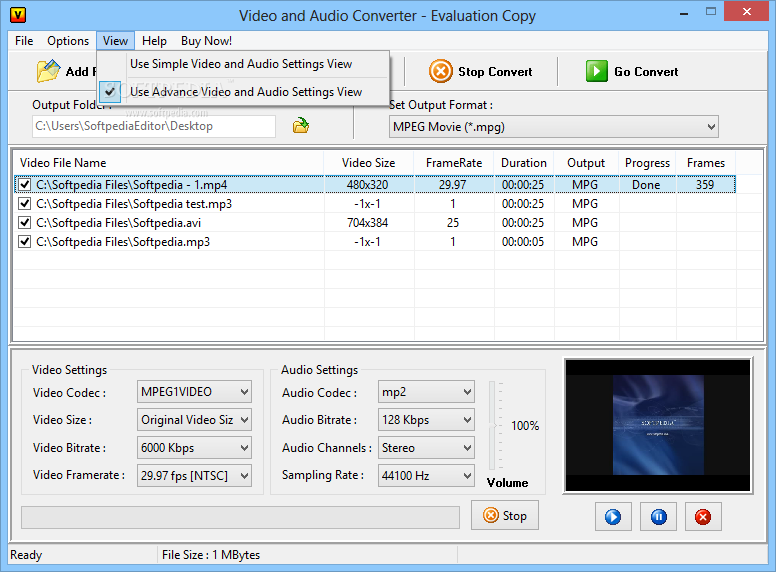The height and width of the screenshot is (572, 776).
Task: Click the Output Folder path field
Action: (154, 126)
